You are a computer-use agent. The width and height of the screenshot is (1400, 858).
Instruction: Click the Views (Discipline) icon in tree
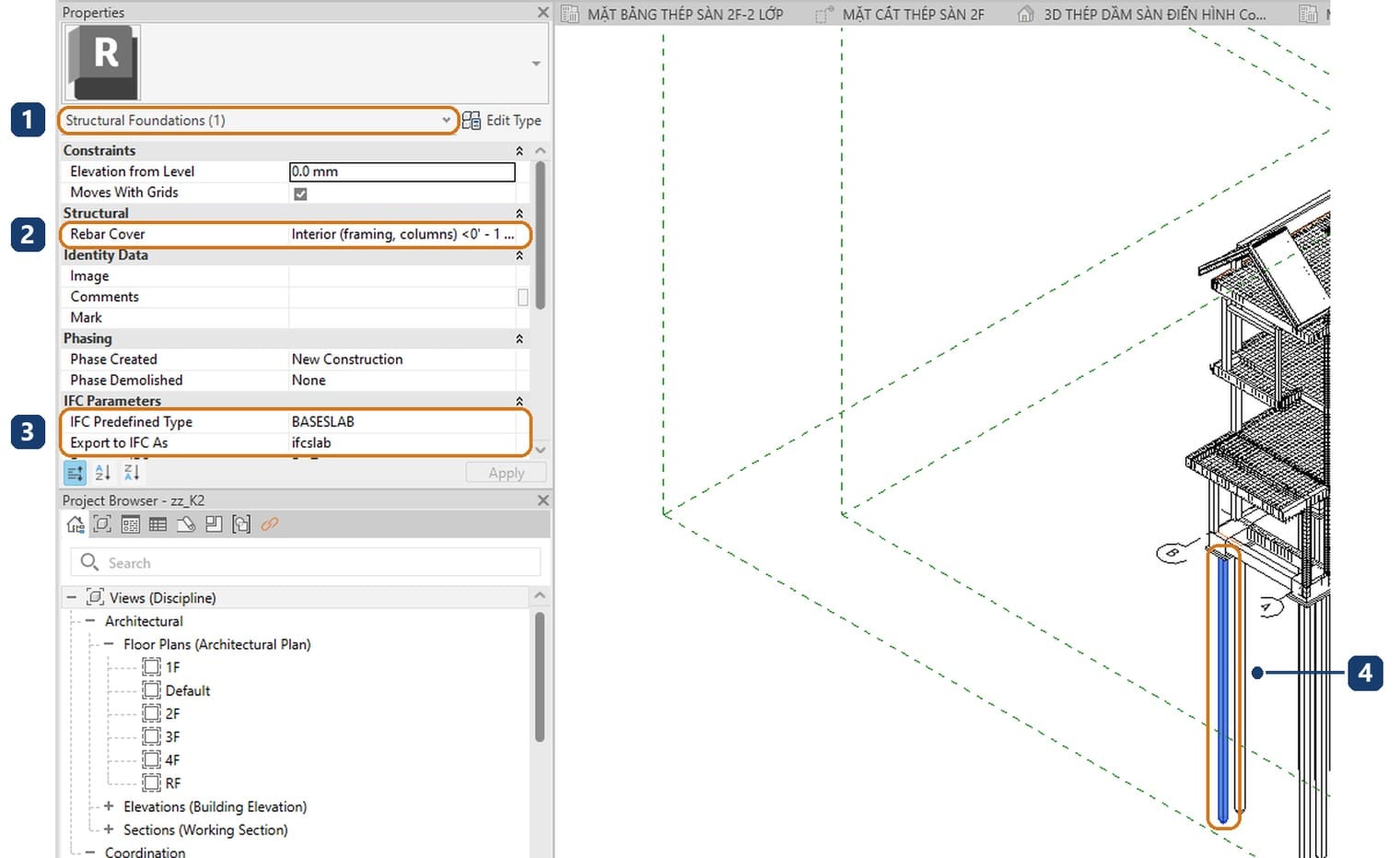95,597
